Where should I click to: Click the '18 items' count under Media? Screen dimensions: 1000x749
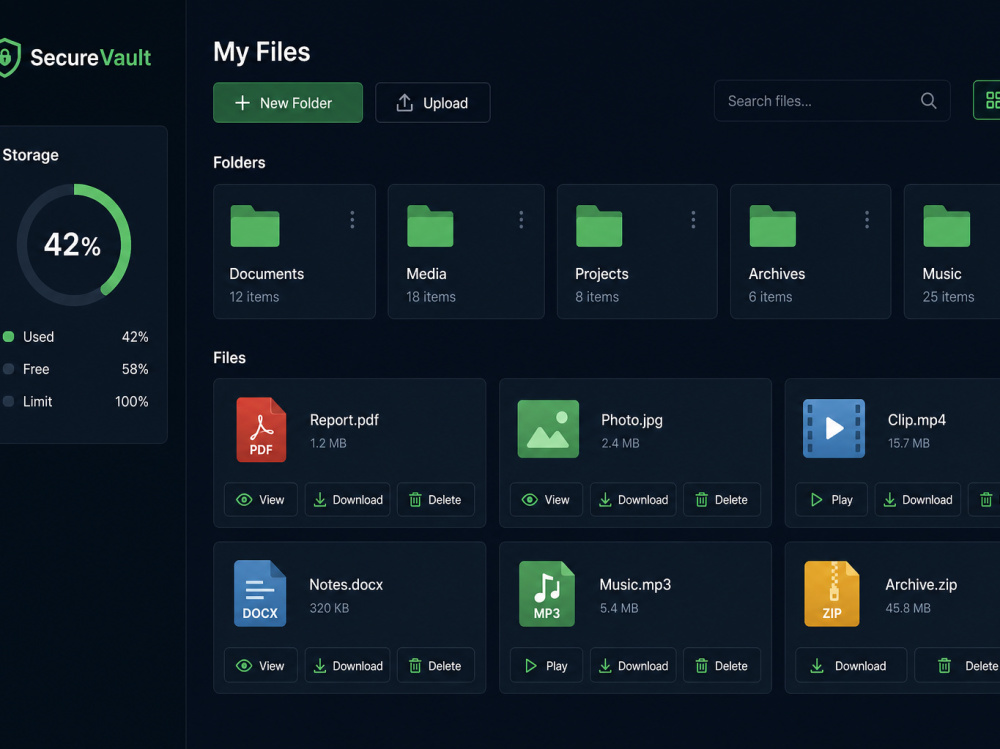(431, 297)
